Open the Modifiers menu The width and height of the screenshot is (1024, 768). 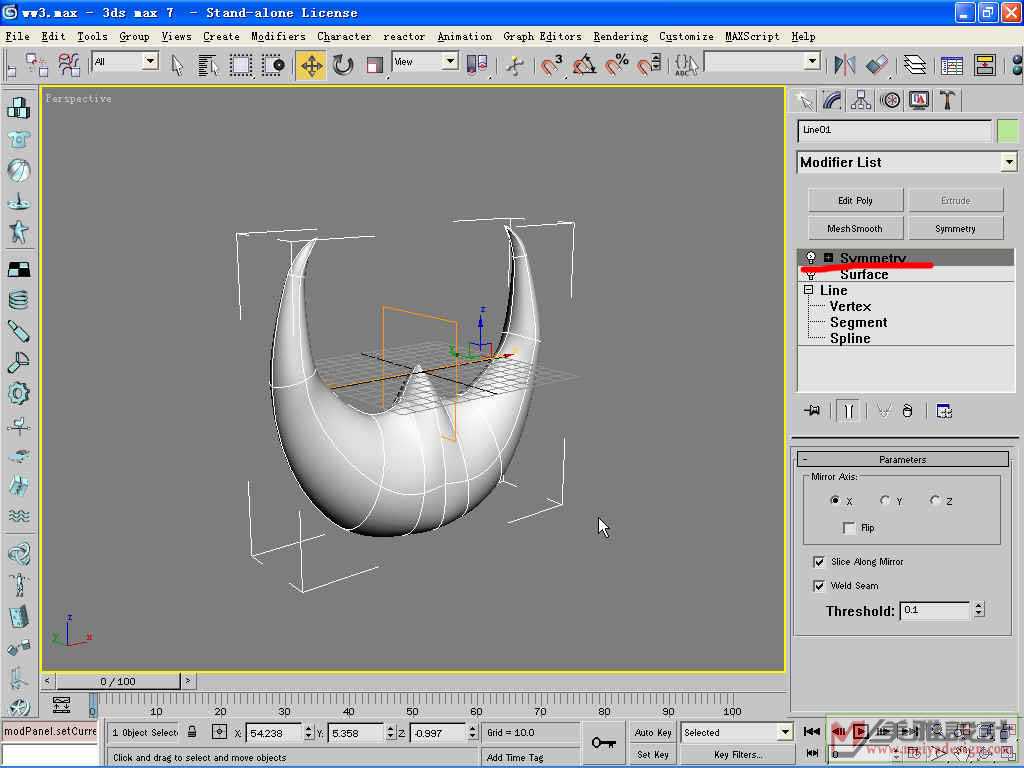278,37
